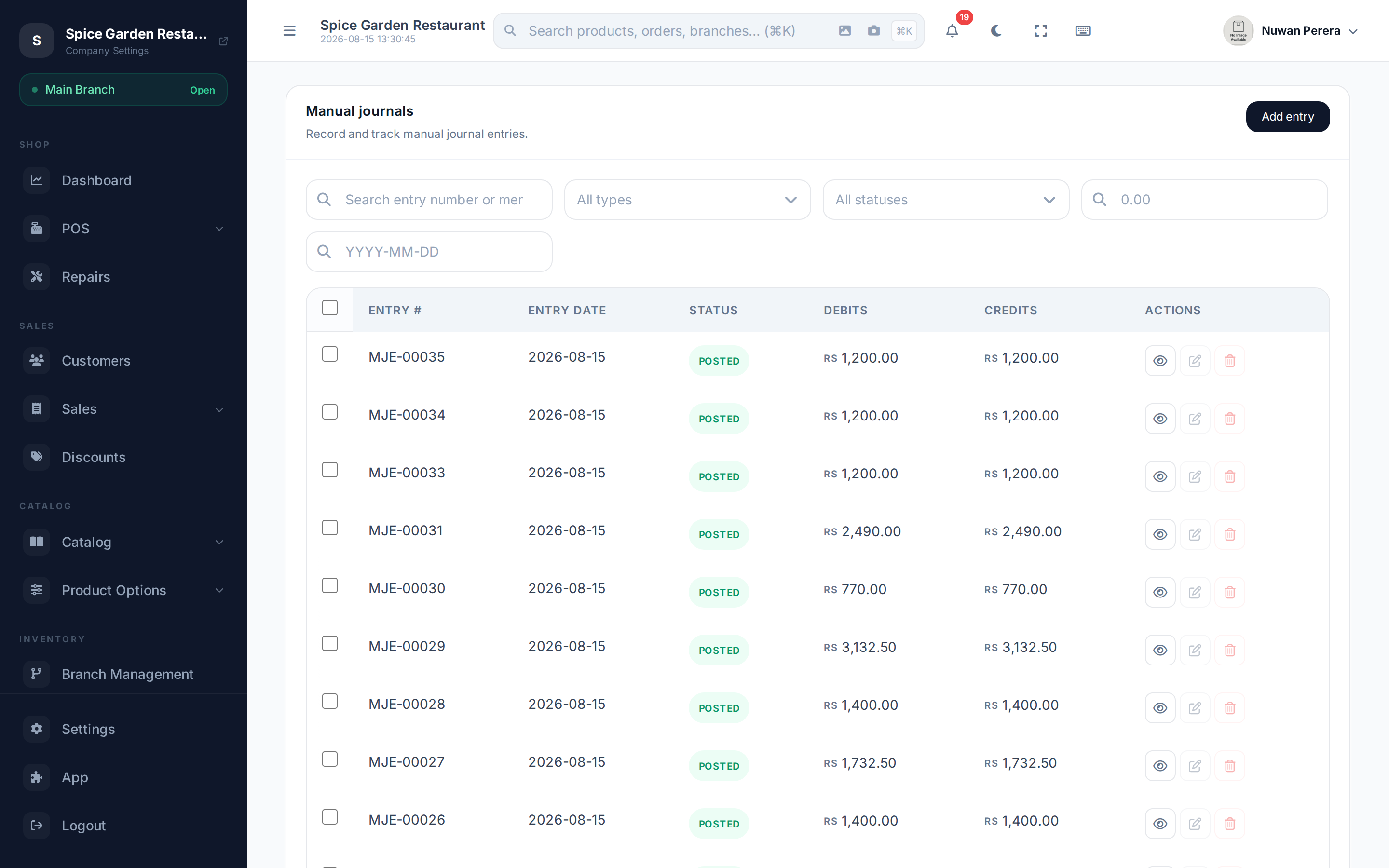Open Discounts in sidebar
This screenshot has width=1389, height=868.
(123, 457)
